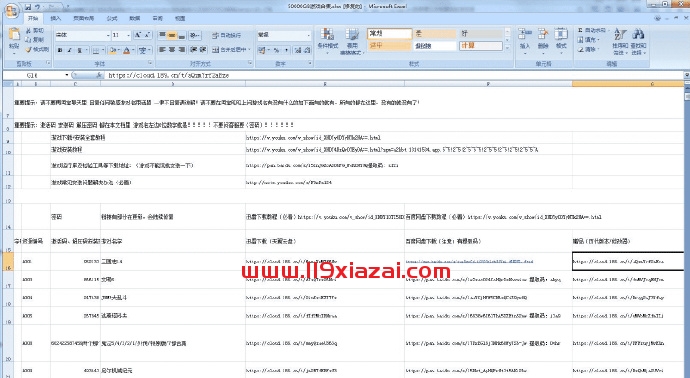The height and width of the screenshot is (378, 690).
Task: Click the Name Box showing G16
Action: click(33, 75)
